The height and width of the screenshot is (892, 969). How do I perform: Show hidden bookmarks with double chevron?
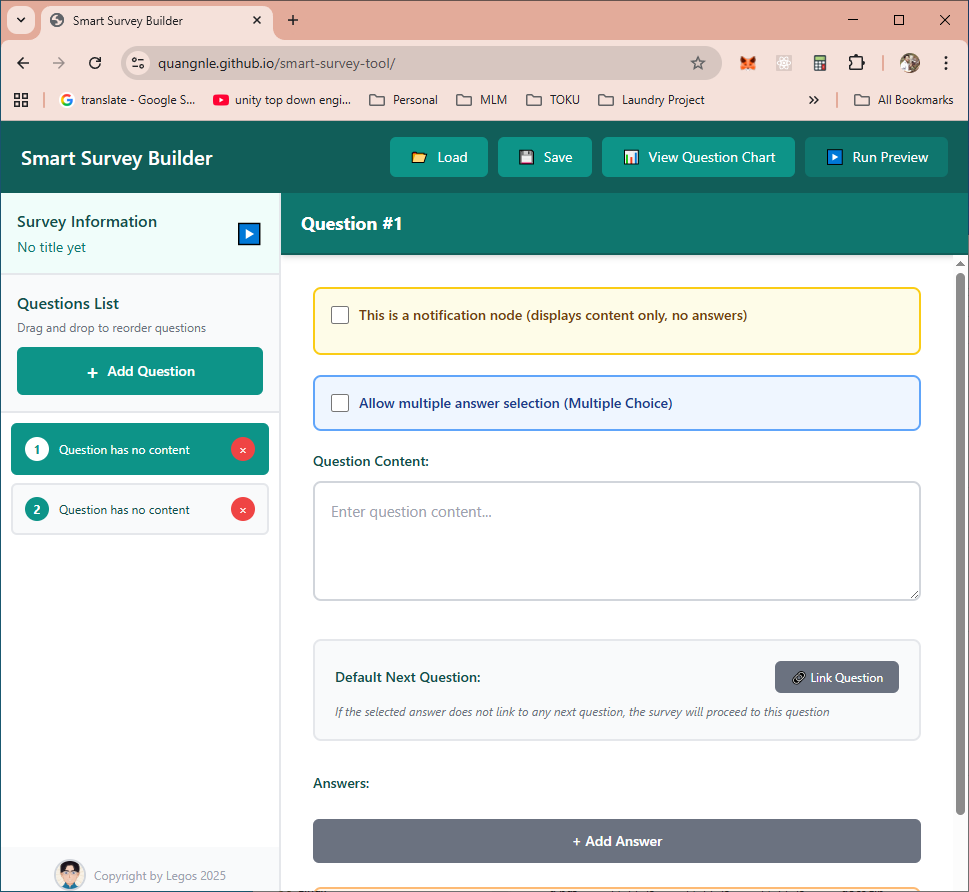pyautogui.click(x=813, y=100)
